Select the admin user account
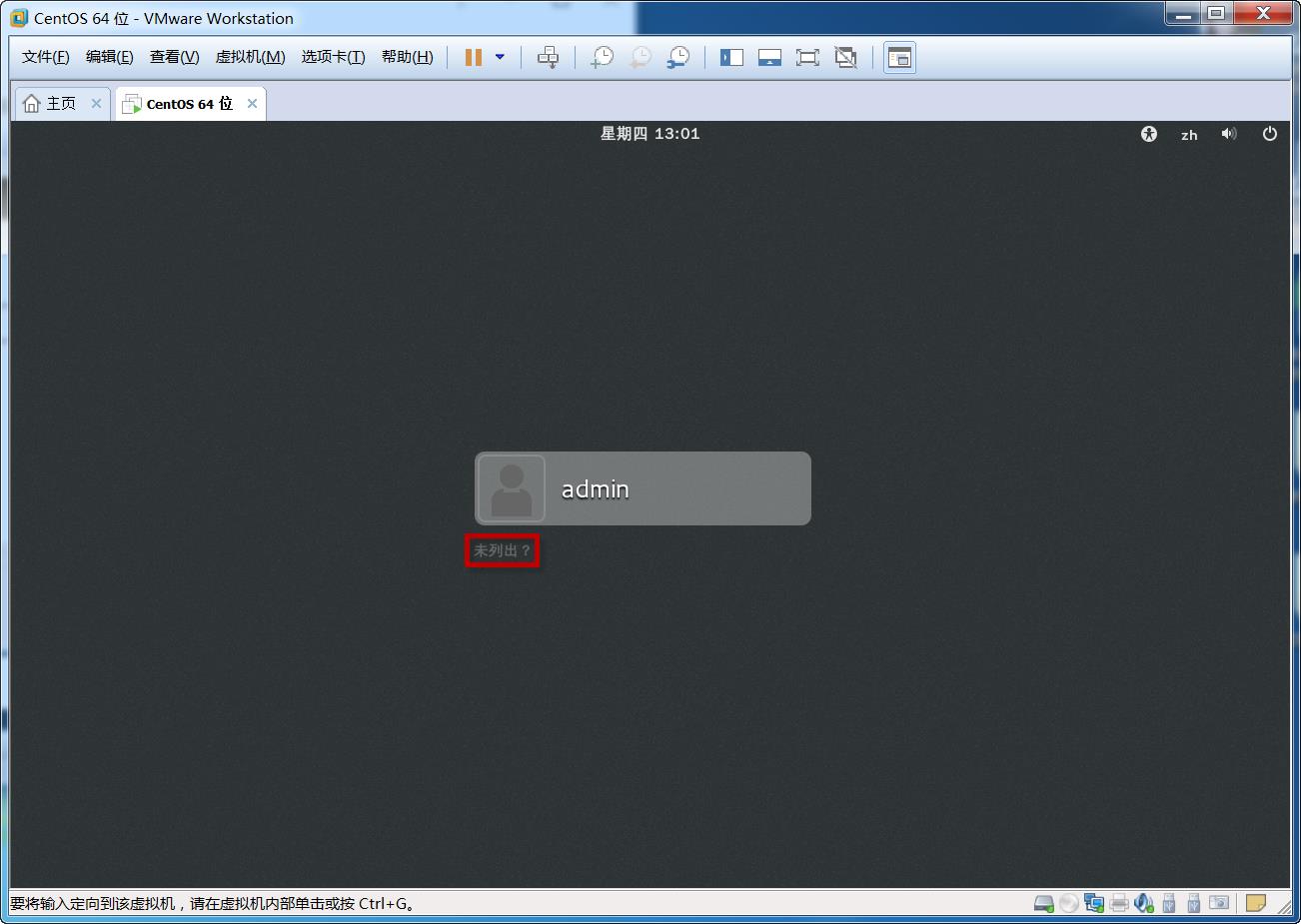1301x924 pixels. click(643, 488)
